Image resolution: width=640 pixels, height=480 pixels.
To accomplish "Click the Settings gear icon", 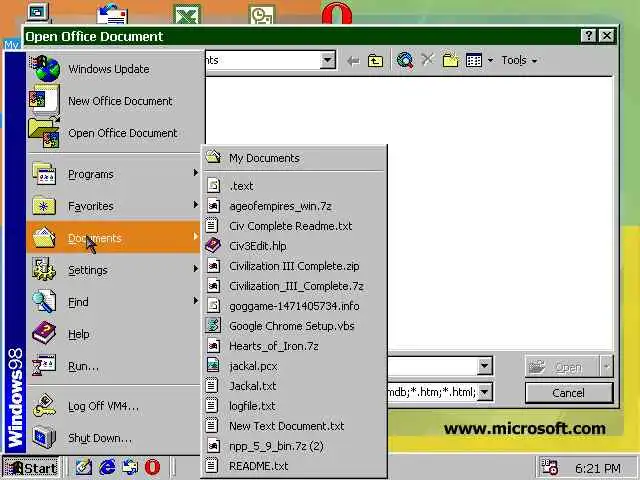I will tap(44, 269).
